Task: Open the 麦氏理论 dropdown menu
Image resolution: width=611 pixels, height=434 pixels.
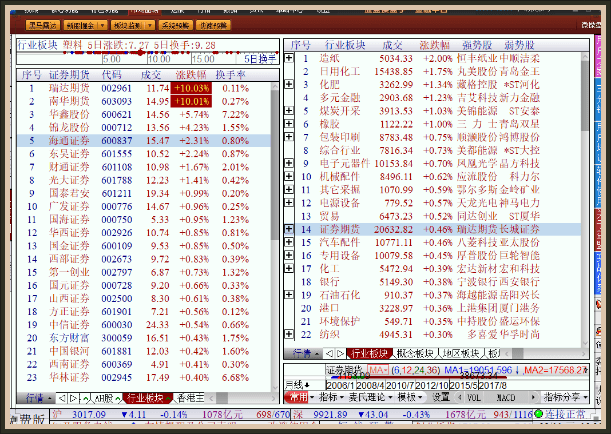Action: pos(370,397)
